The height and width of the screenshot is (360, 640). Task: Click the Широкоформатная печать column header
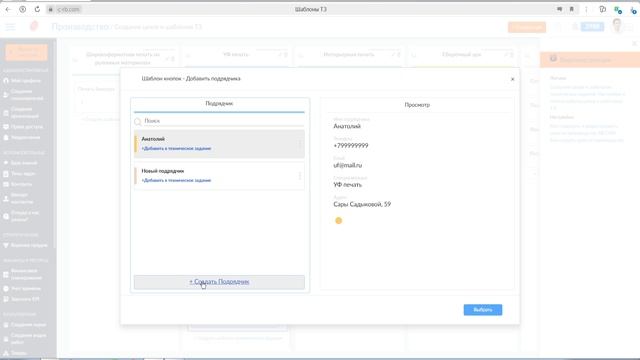tap(122, 58)
